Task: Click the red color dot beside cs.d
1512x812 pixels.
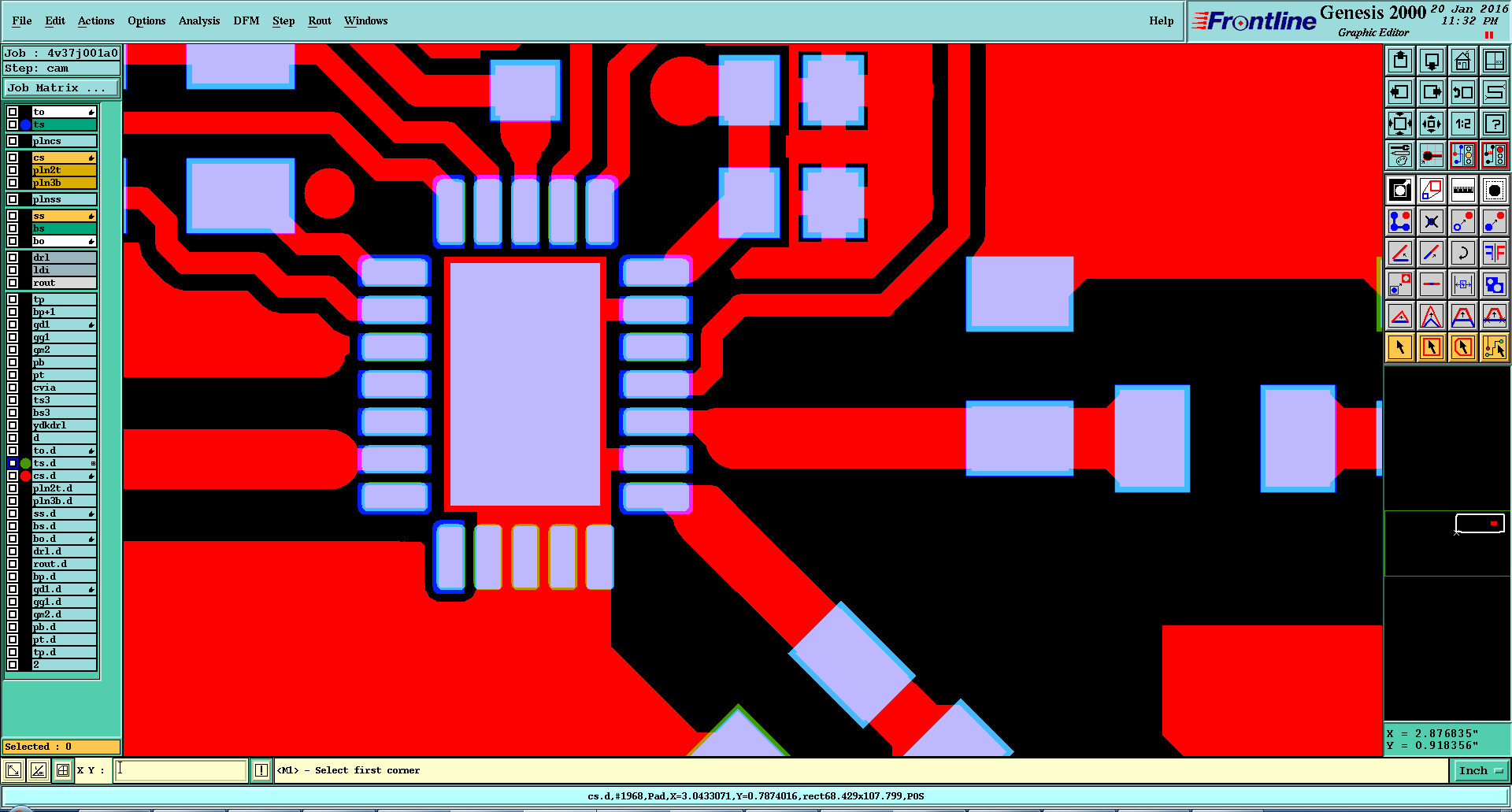Action: point(25,476)
